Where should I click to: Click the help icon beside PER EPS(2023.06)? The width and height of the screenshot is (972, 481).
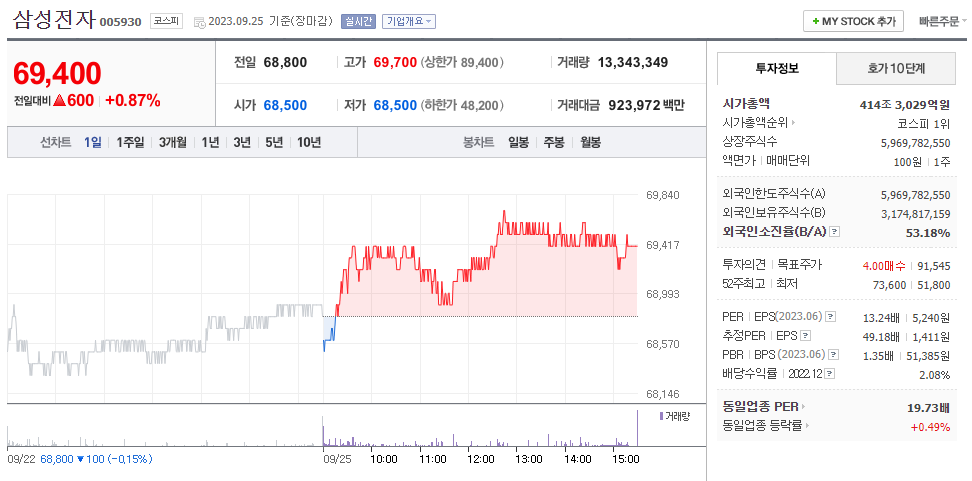point(831,317)
